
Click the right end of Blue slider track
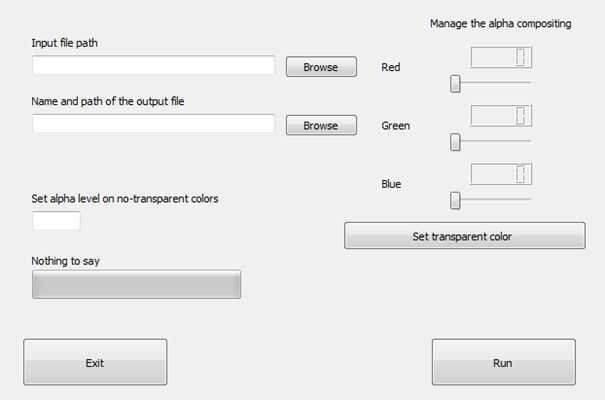coord(528,200)
